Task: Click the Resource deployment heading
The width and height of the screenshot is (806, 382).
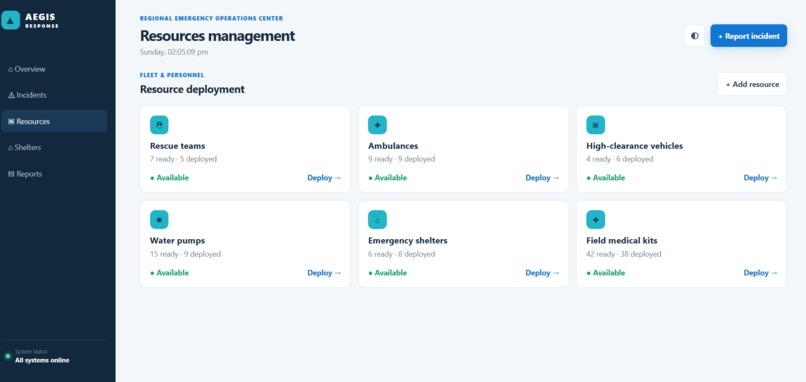Action: point(192,89)
